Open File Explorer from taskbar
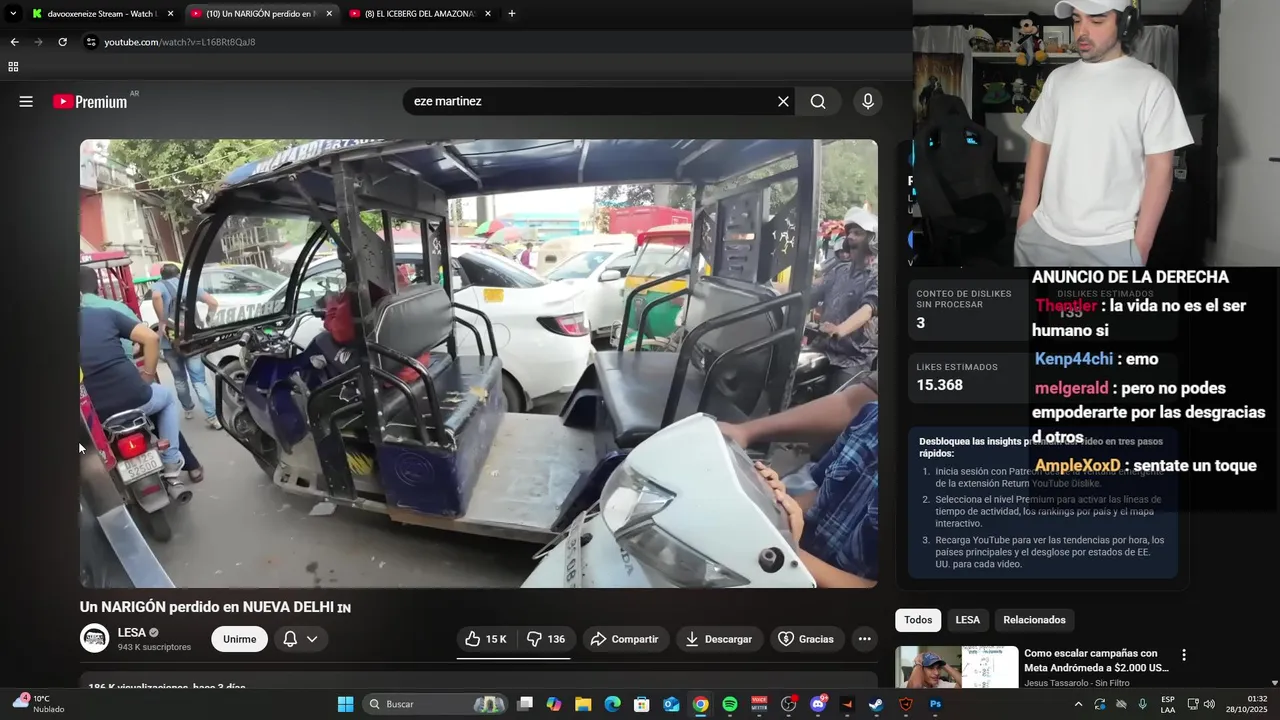 (x=583, y=704)
